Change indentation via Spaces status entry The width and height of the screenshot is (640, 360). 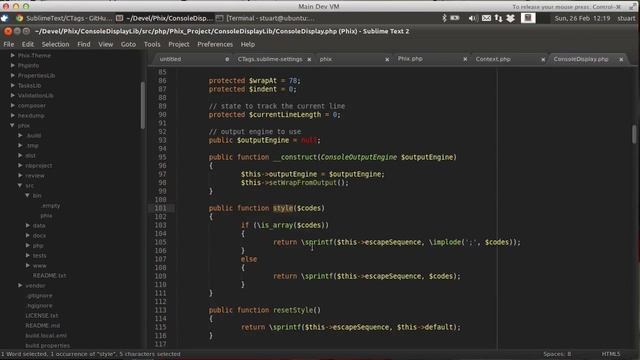[557, 354]
